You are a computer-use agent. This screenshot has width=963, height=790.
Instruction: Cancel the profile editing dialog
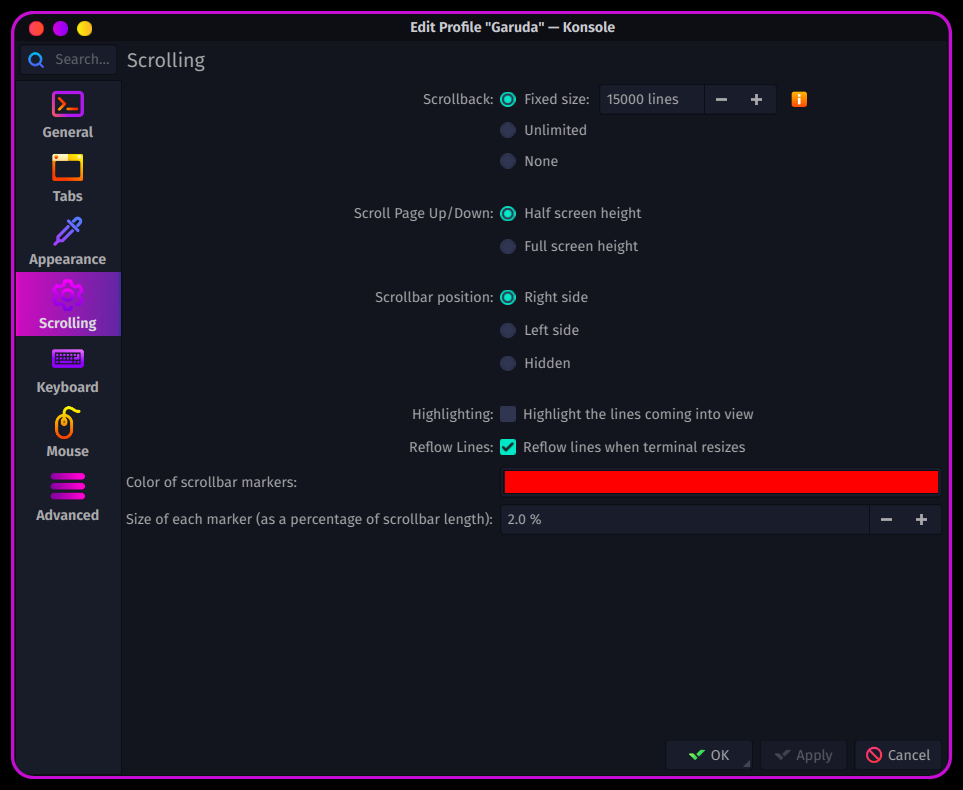click(x=898, y=755)
